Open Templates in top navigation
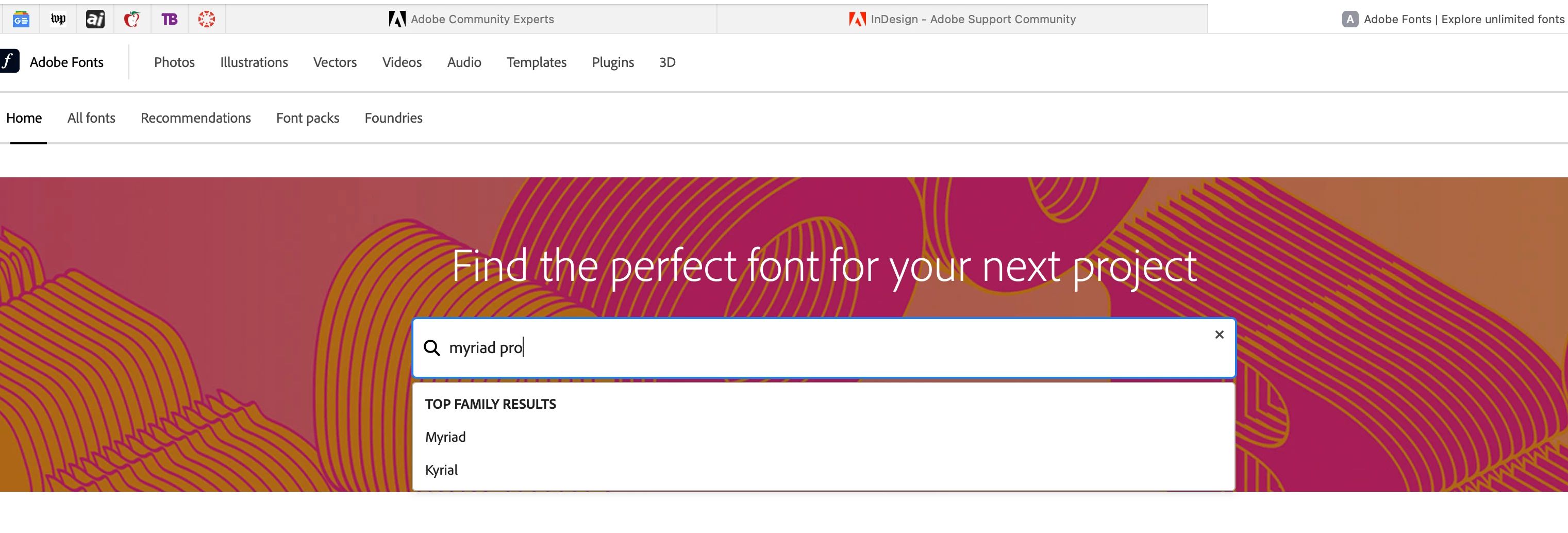 point(536,62)
